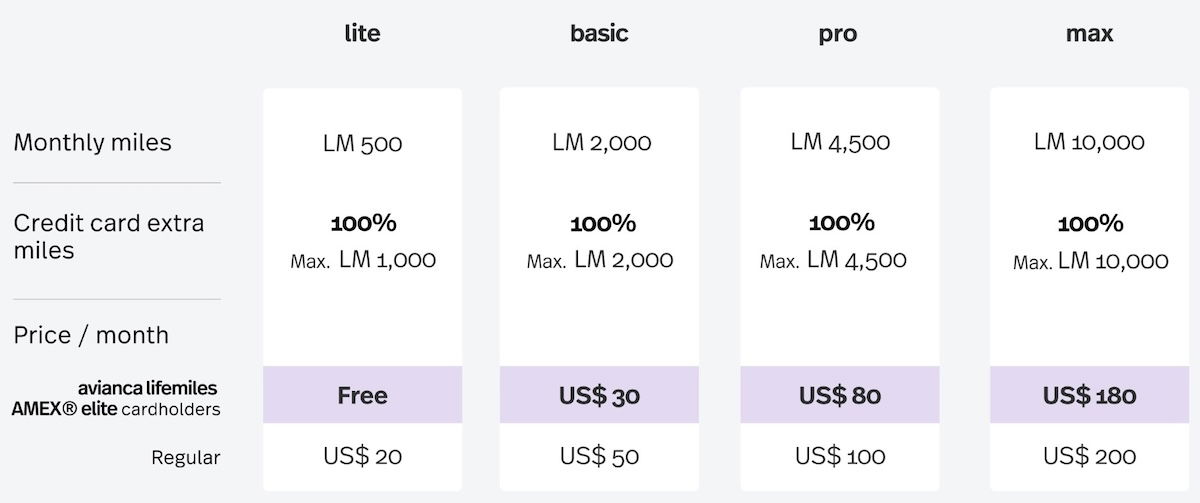Choose the max plan heading
Screen dimensions: 1200x503
1089,33
